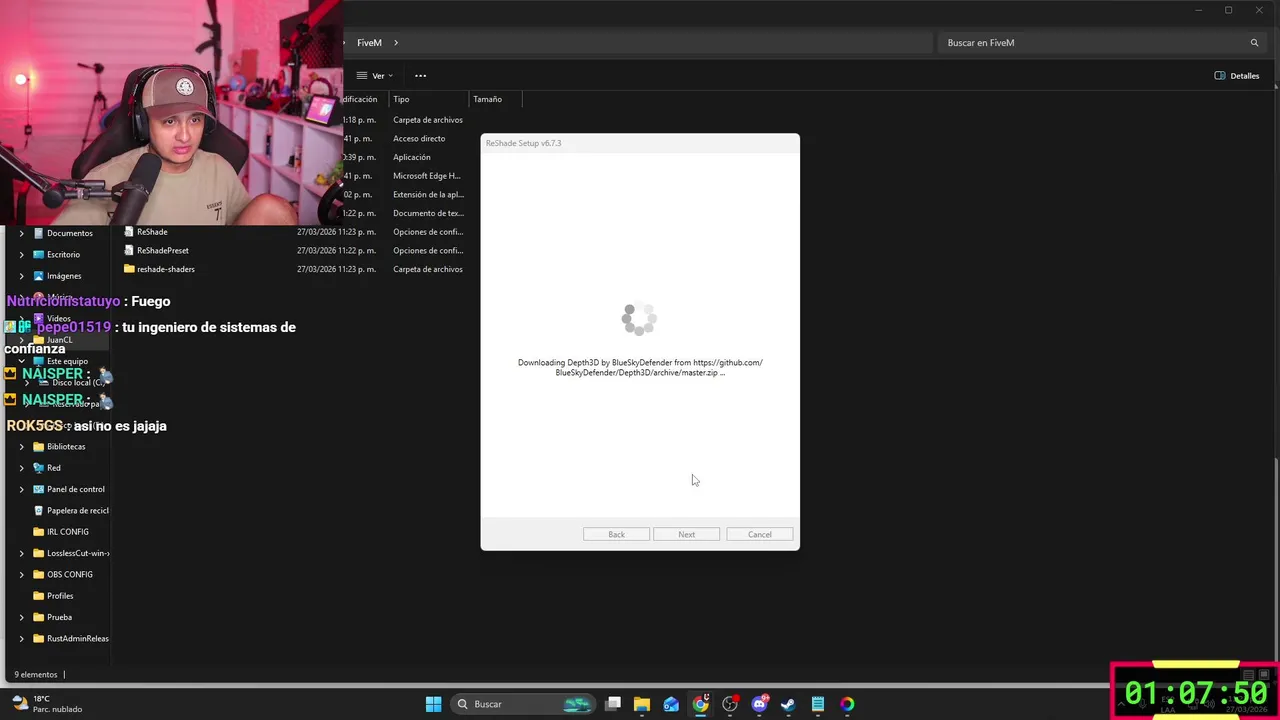Select the Aplicación type row
The height and width of the screenshot is (720, 1280).
point(412,157)
